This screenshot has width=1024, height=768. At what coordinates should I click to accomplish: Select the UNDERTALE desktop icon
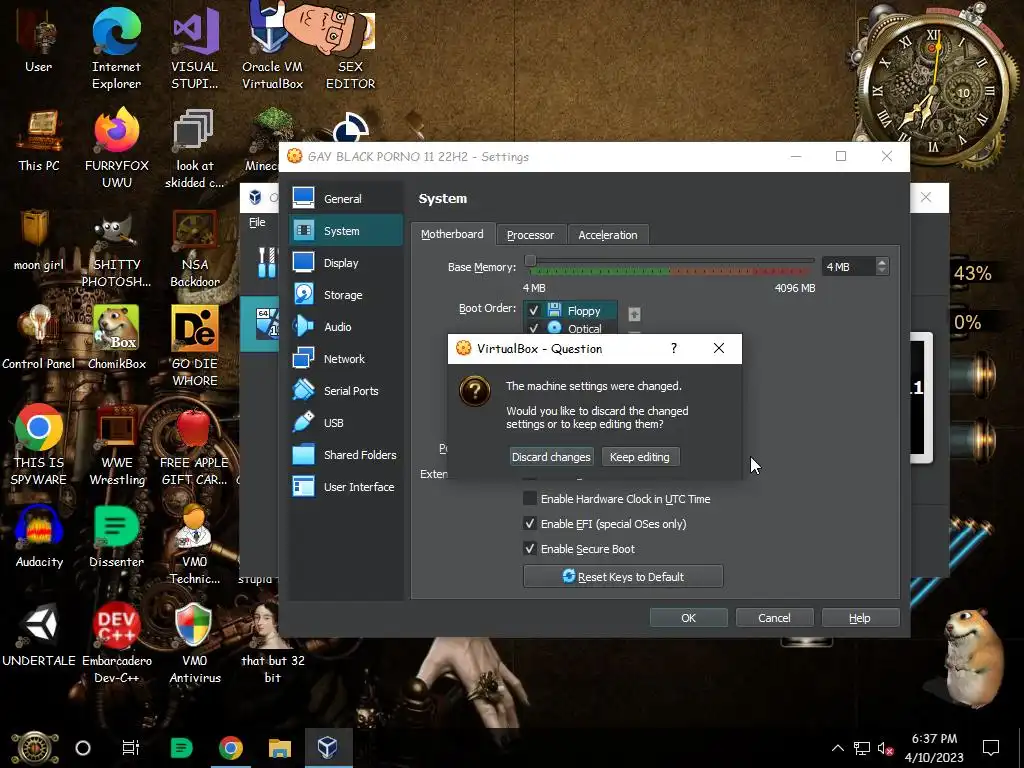[x=39, y=635]
